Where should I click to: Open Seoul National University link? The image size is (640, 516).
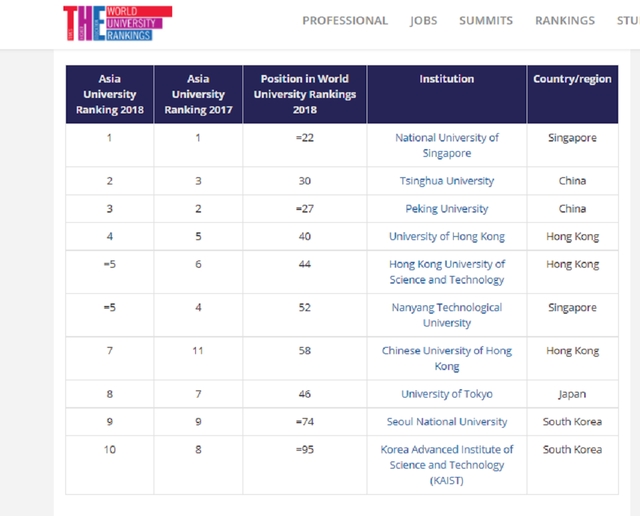(x=447, y=422)
